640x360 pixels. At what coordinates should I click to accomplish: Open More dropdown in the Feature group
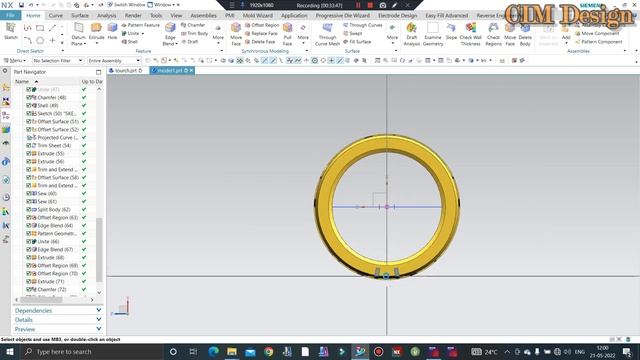click(218, 33)
